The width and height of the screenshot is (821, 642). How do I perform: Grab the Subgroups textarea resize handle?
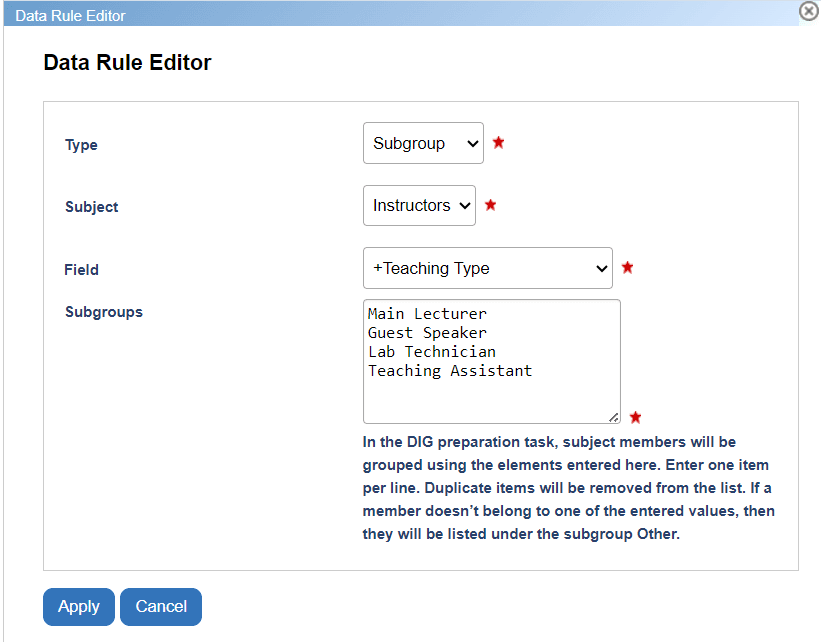614,417
